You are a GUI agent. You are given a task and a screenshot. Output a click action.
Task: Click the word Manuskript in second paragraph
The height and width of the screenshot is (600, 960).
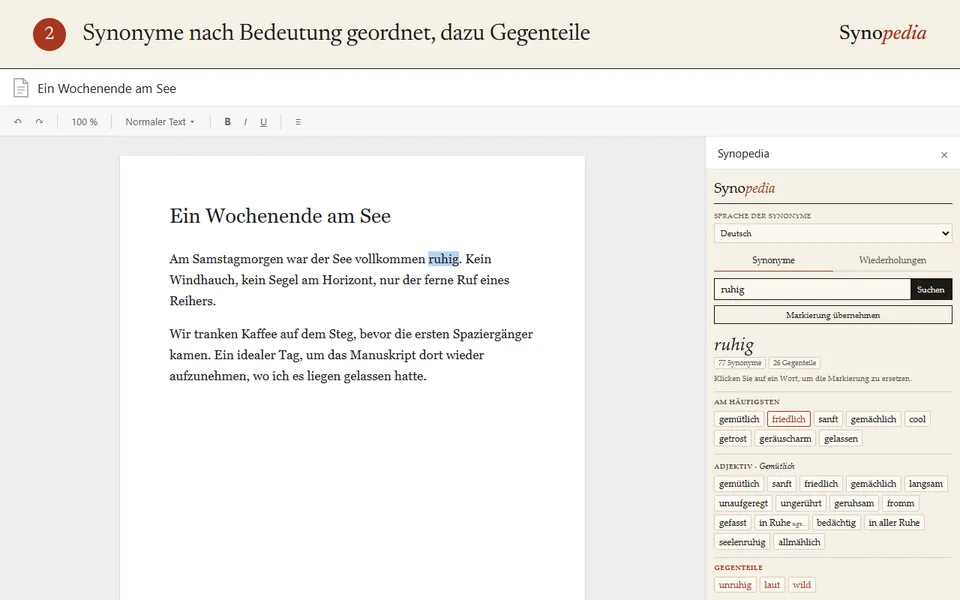tap(383, 355)
